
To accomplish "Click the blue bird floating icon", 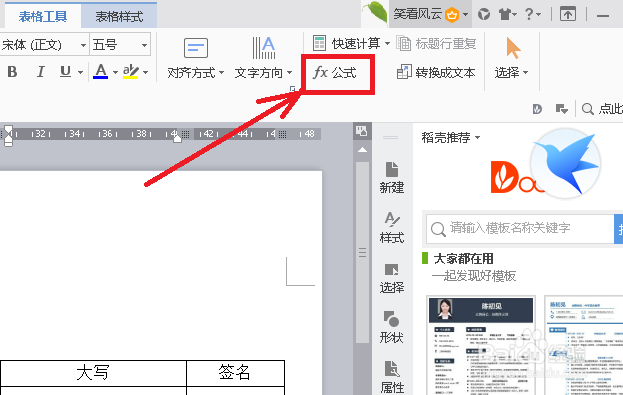I will 566,163.
